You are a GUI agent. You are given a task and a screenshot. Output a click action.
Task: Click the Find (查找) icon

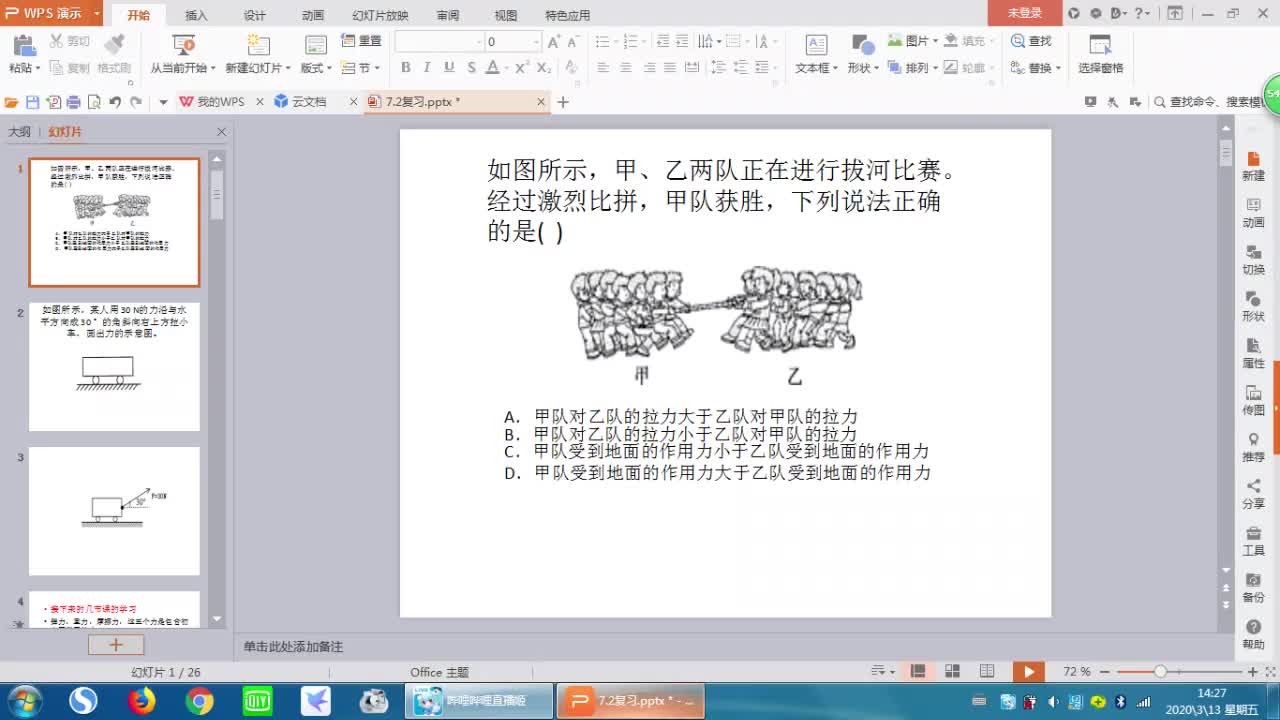[1018, 41]
